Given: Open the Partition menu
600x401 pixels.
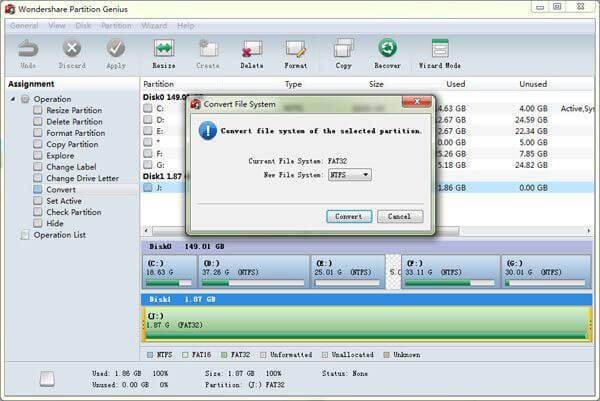Looking at the screenshot, I should 116,25.
